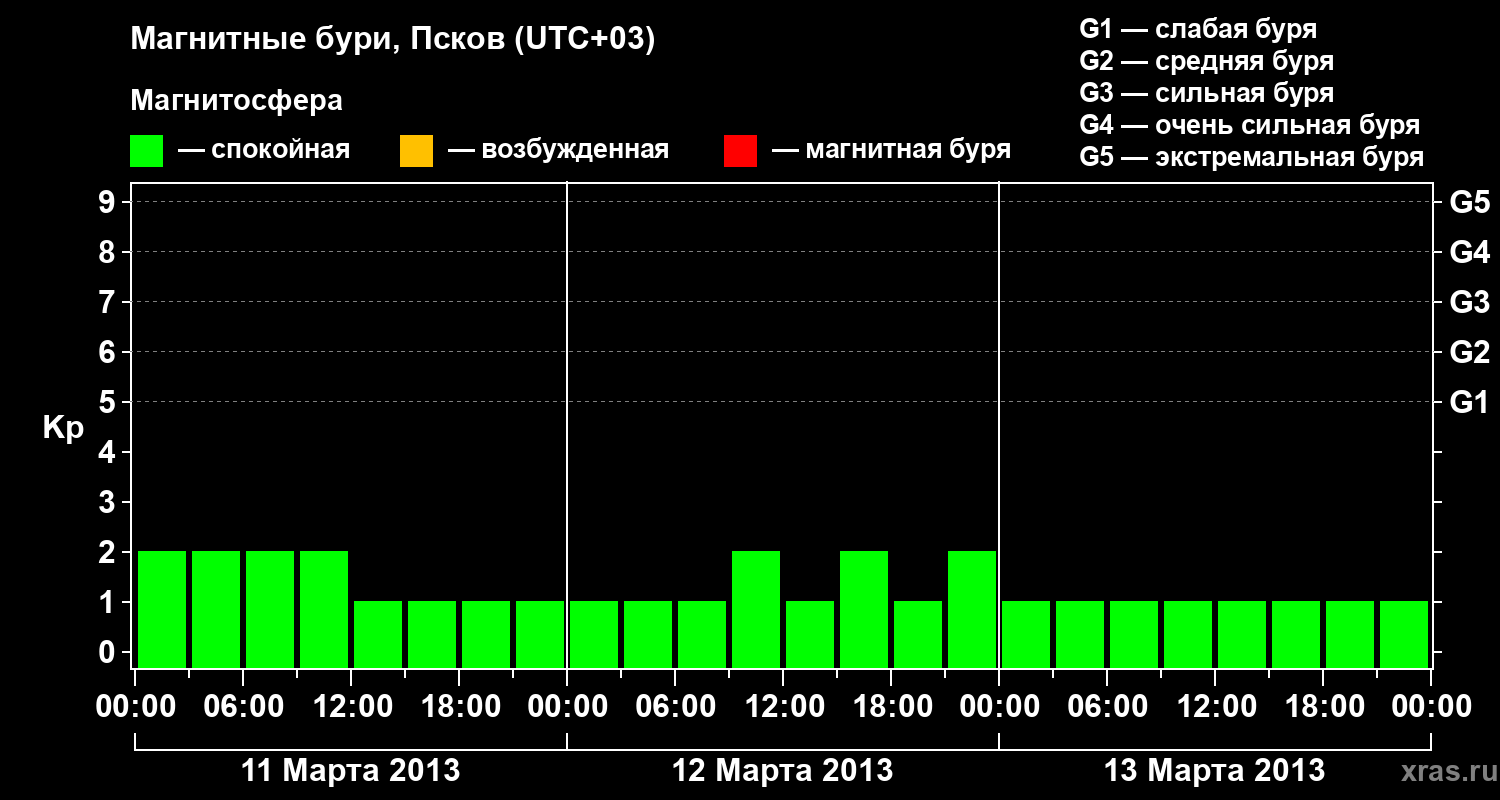
Task: Click the first Kp bar of 11 March (00:00–03:00)
Action: coord(162,609)
